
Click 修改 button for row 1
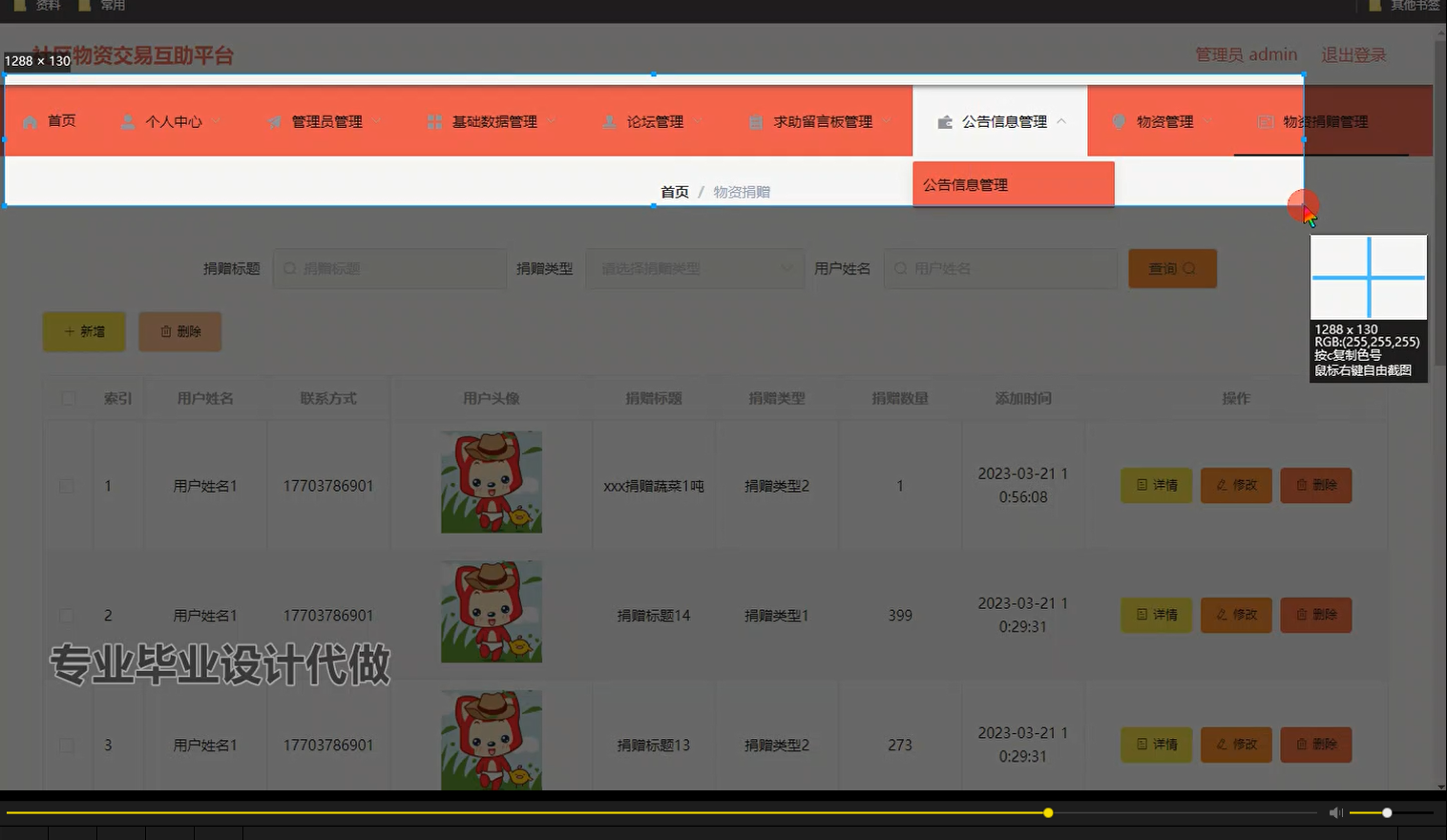(x=1236, y=485)
